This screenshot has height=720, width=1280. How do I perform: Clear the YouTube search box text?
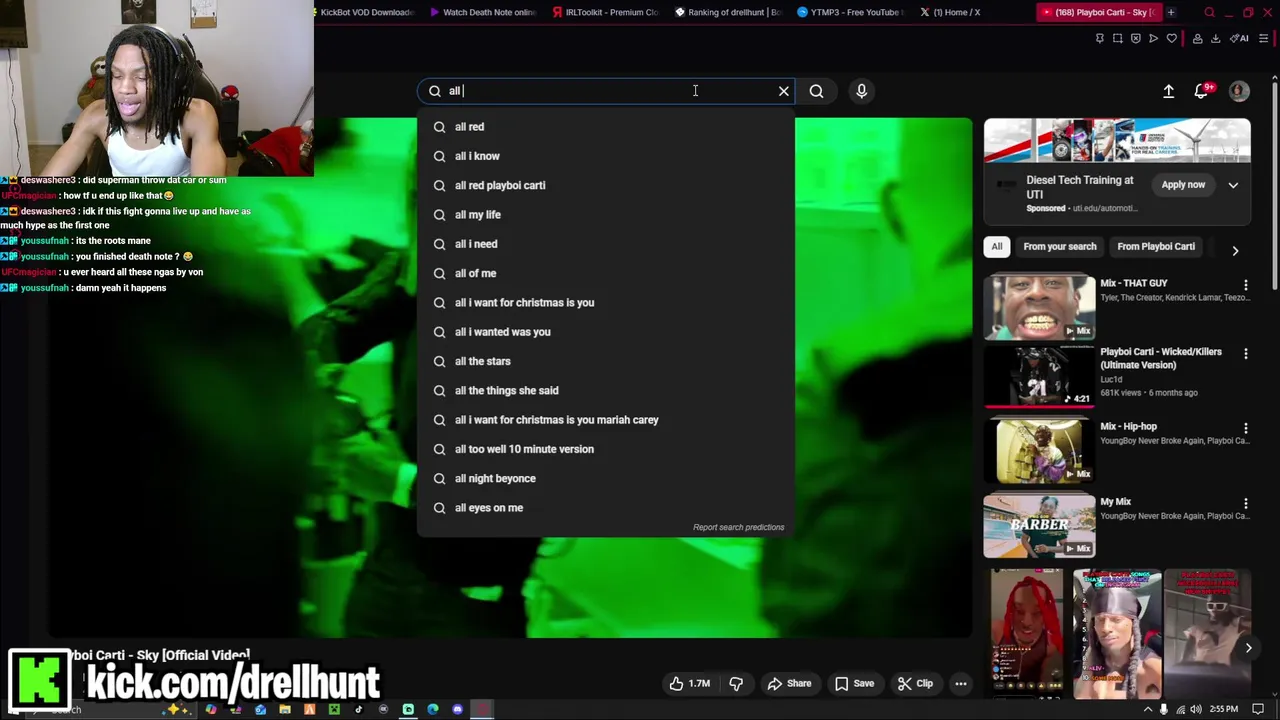tap(784, 91)
